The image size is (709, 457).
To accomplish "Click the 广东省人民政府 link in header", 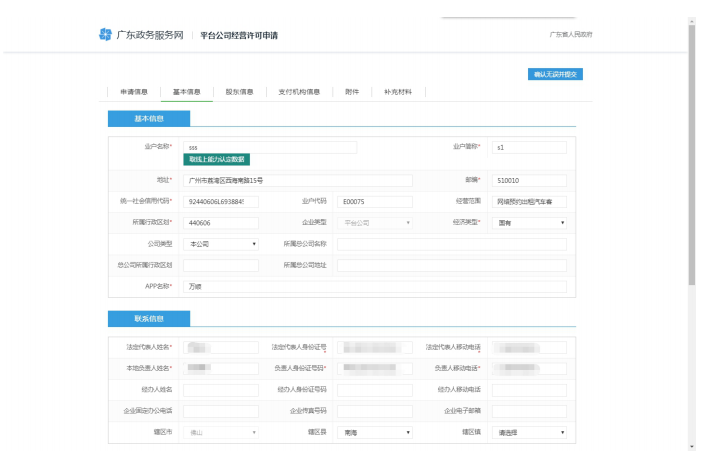I will [x=571, y=35].
